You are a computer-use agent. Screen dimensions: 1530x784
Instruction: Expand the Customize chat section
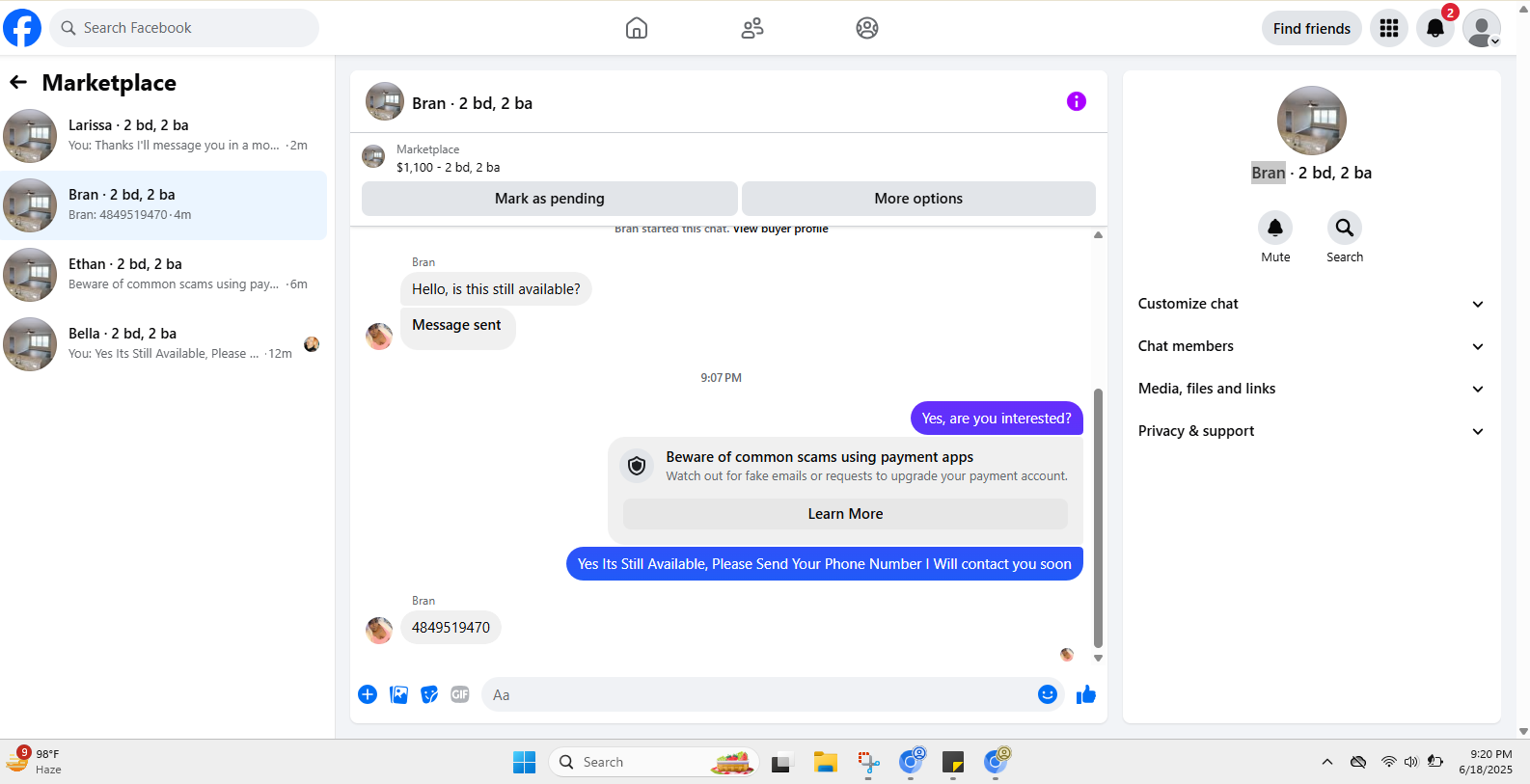(x=1311, y=304)
